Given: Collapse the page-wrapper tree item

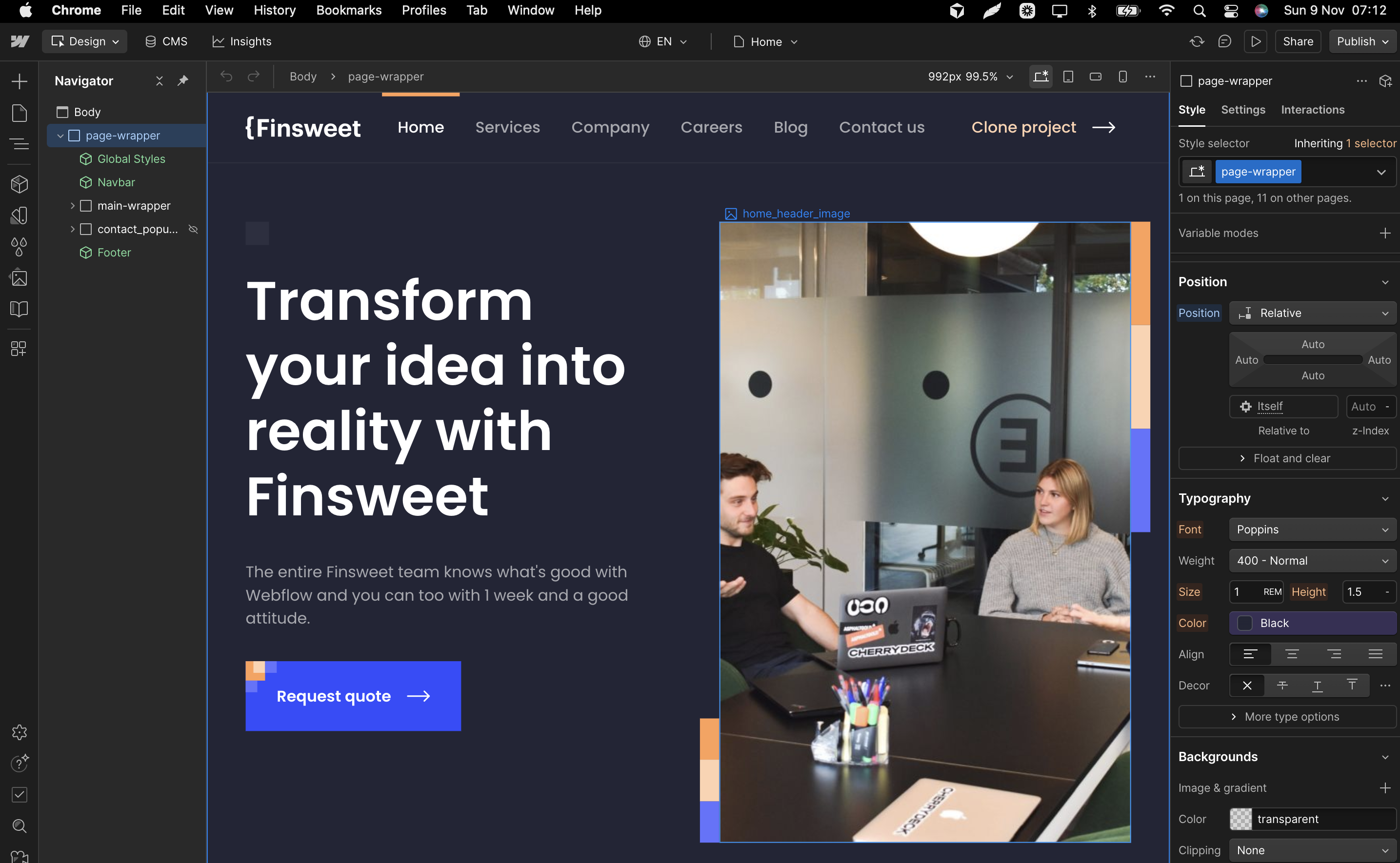Looking at the screenshot, I should (60, 136).
